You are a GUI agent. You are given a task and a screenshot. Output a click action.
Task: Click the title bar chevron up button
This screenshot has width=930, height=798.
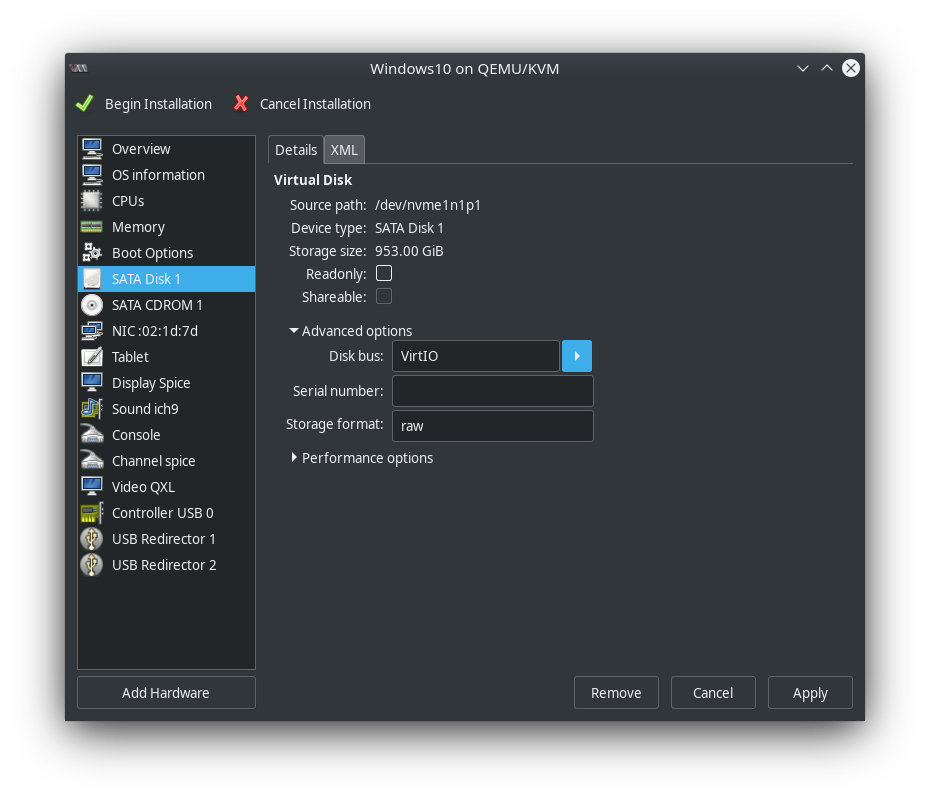click(826, 68)
